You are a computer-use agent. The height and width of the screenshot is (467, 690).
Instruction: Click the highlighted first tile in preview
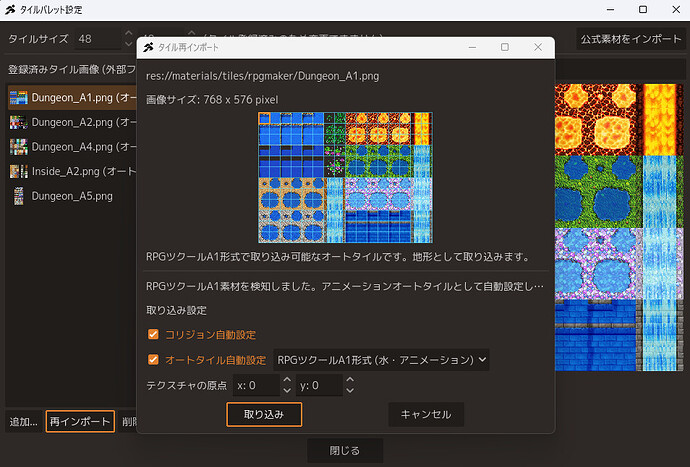pos(264,118)
